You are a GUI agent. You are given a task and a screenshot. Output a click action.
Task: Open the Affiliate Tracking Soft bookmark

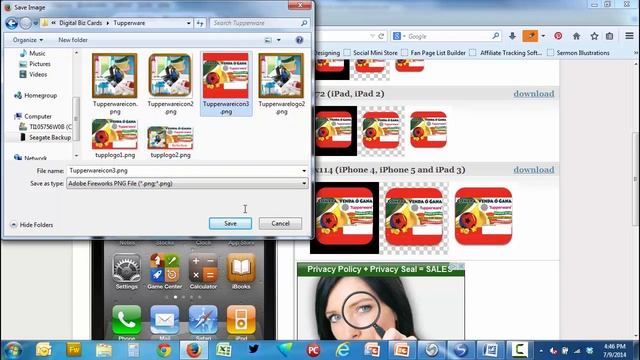click(506, 53)
